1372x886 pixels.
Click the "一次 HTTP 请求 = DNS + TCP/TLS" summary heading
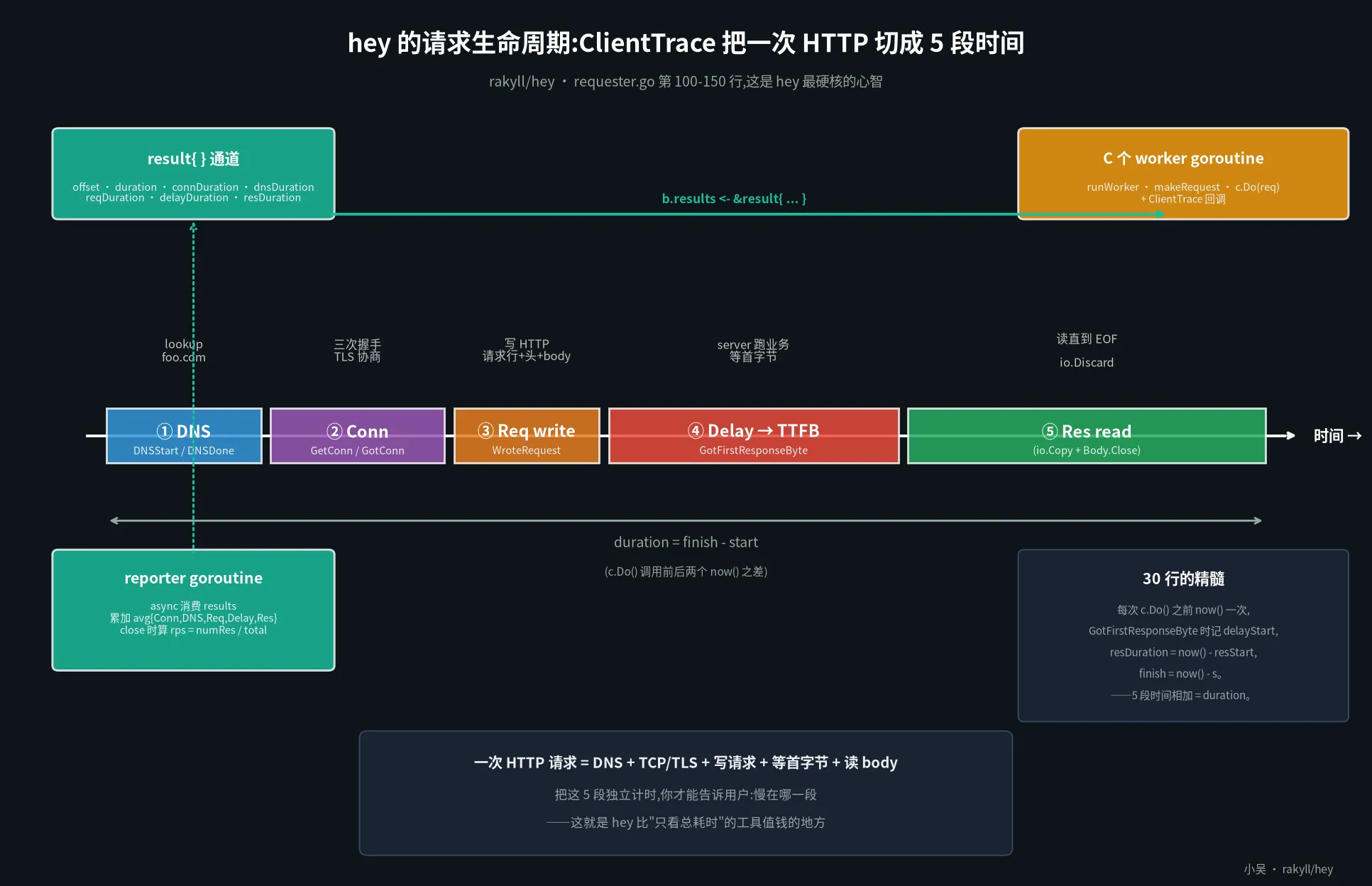686,762
